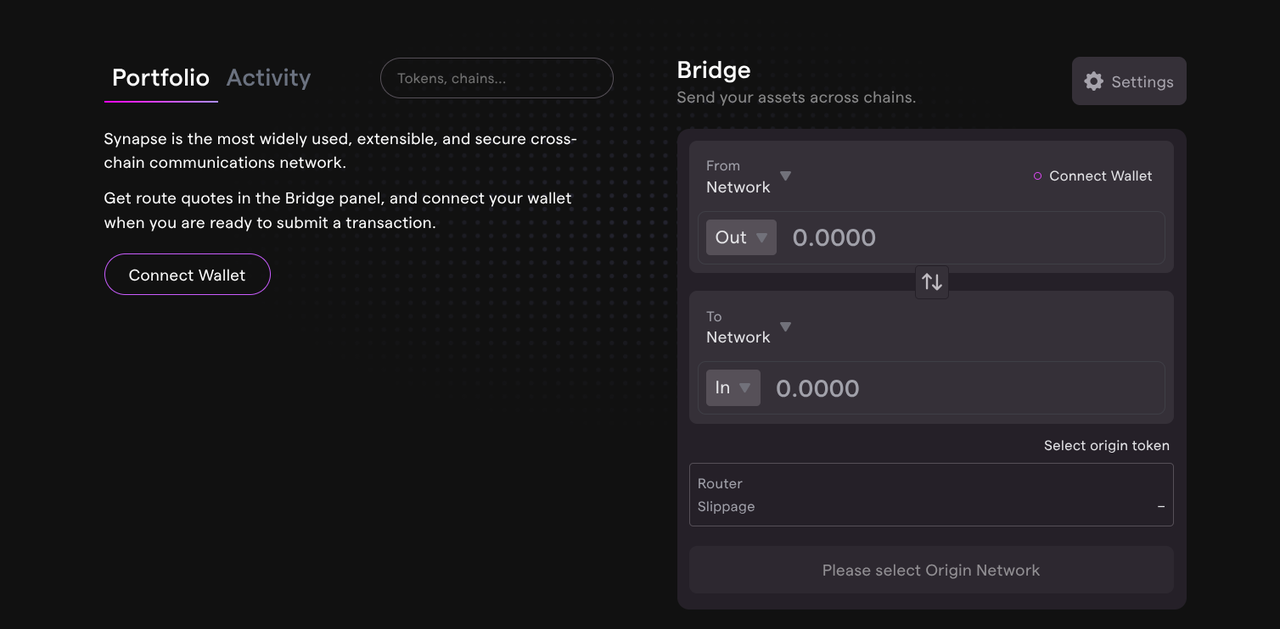Switch to the Portfolio tab
Image resolution: width=1280 pixels, height=629 pixels.
[x=161, y=78]
